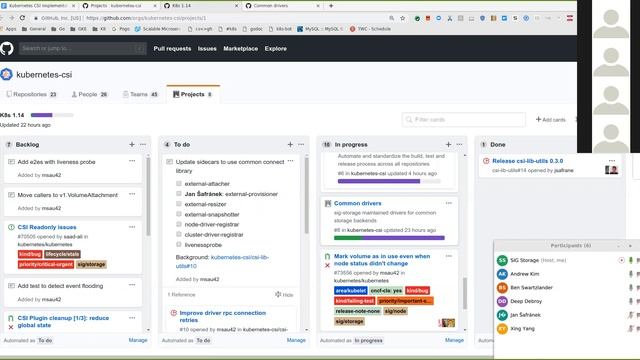Image resolution: width=640 pixels, height=360 pixels.
Task: Open Backlog column options menu
Action: click(142, 144)
